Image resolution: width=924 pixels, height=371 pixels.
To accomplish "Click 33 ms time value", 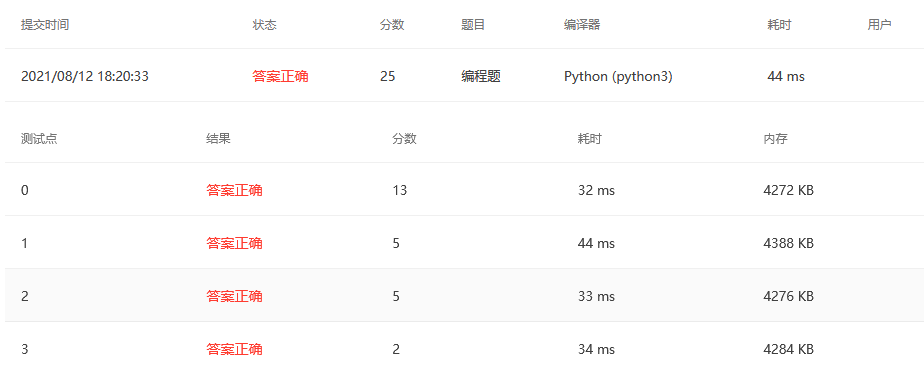I will click(x=596, y=296).
